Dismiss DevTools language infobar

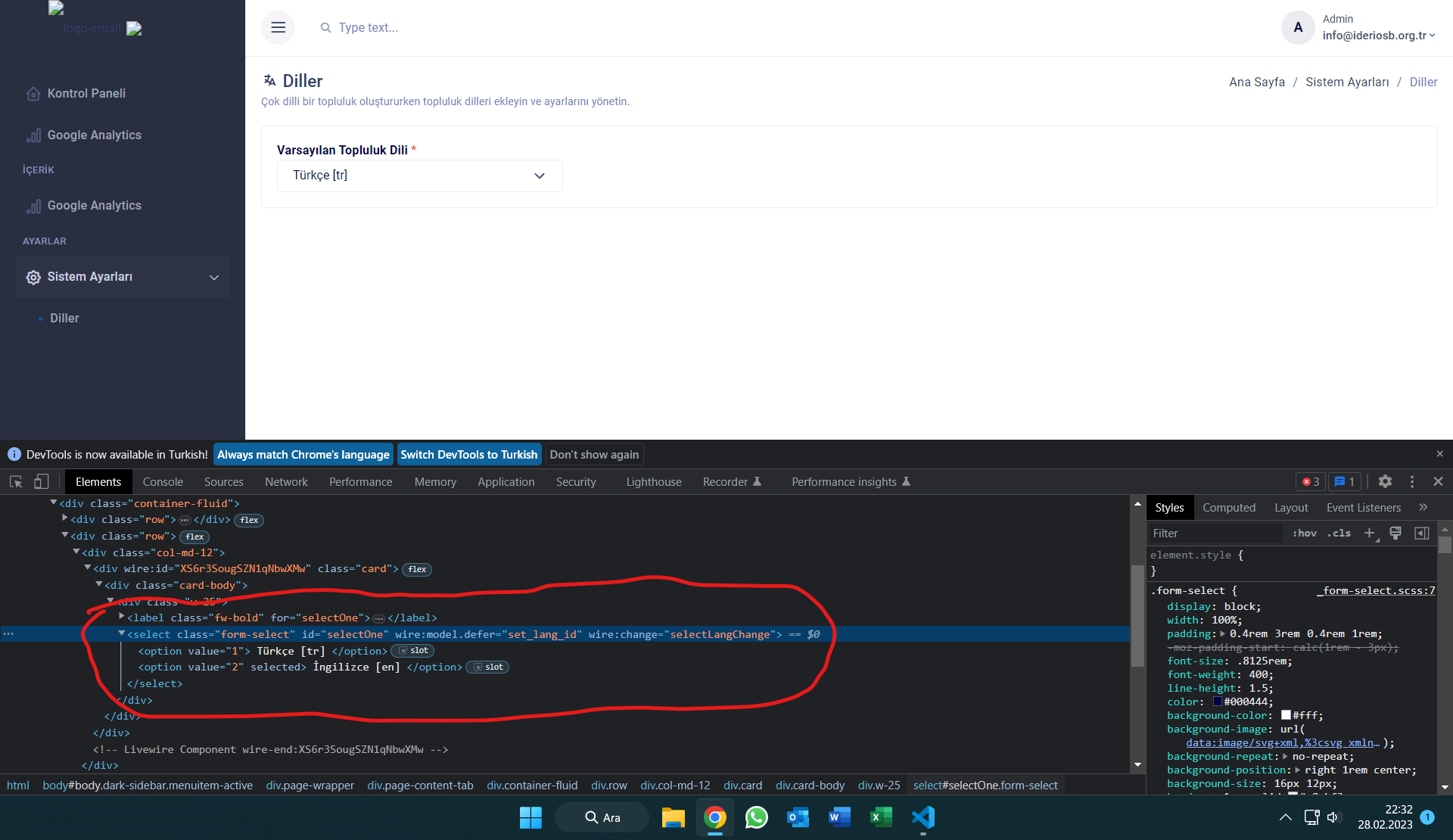(x=1439, y=454)
